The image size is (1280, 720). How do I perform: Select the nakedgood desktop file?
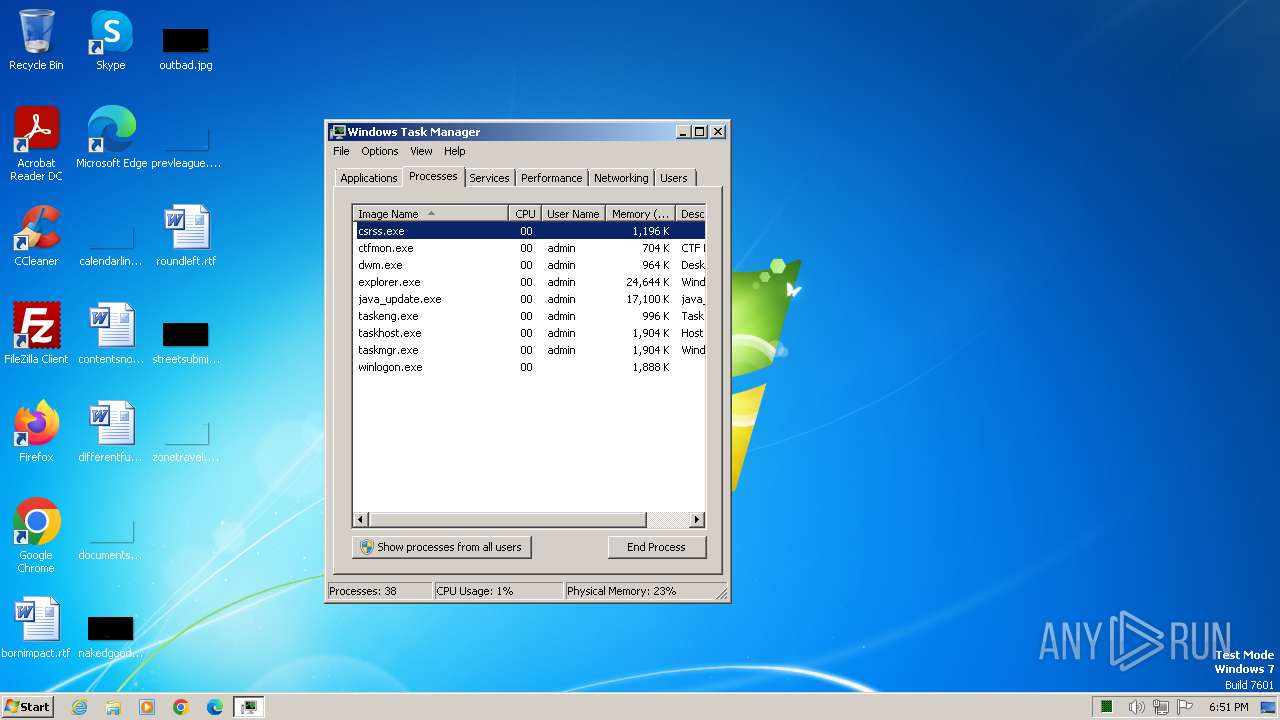point(111,636)
